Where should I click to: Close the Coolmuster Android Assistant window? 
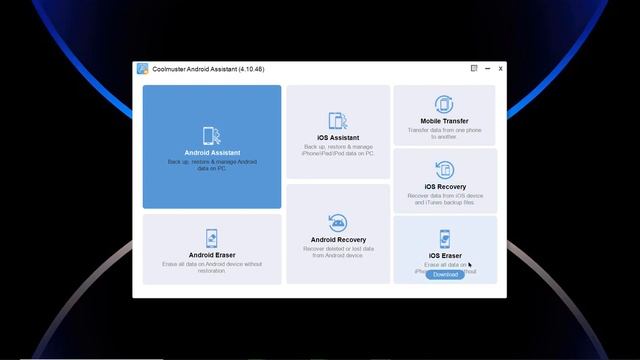click(500, 69)
